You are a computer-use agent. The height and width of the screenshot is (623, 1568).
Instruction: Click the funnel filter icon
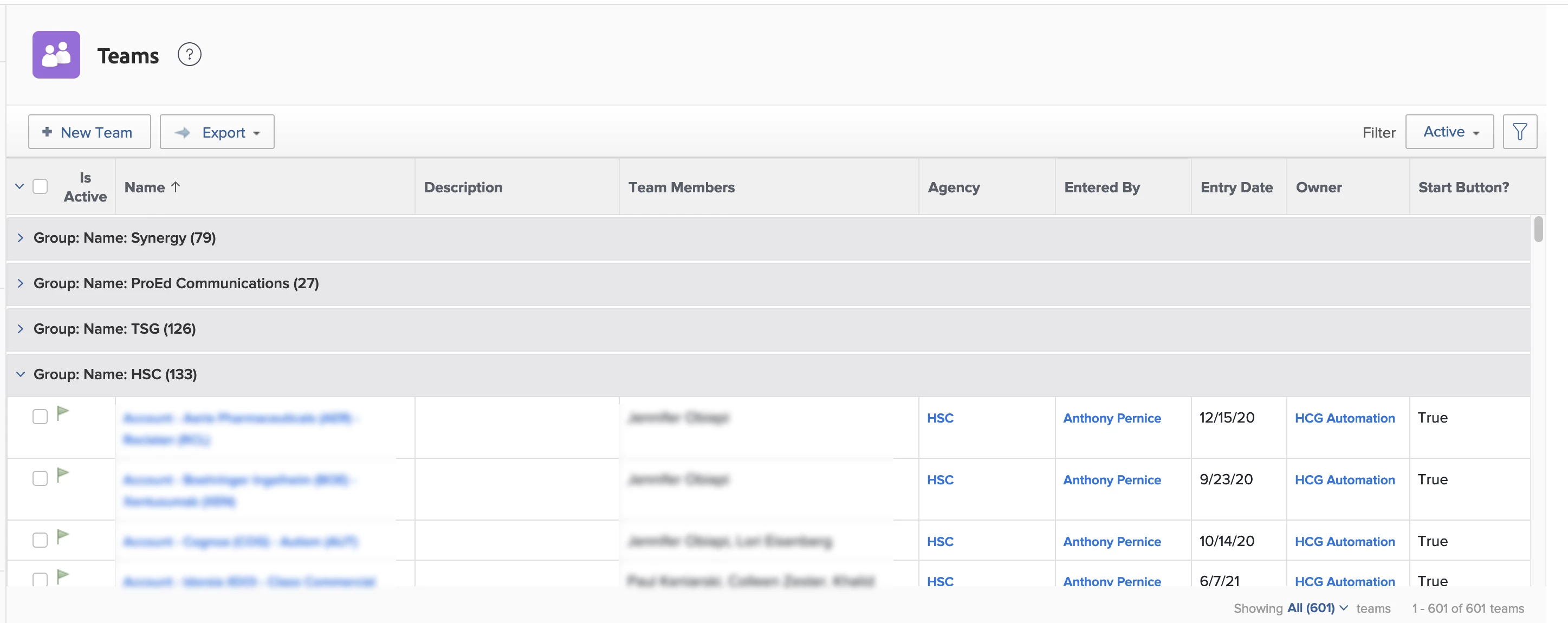[1519, 132]
